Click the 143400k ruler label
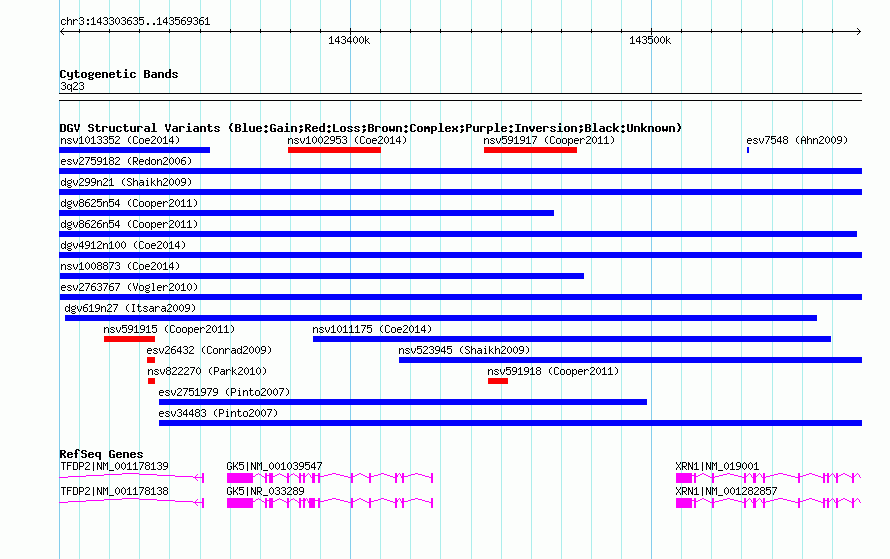Image resolution: width=890 pixels, height=559 pixels. [349, 41]
